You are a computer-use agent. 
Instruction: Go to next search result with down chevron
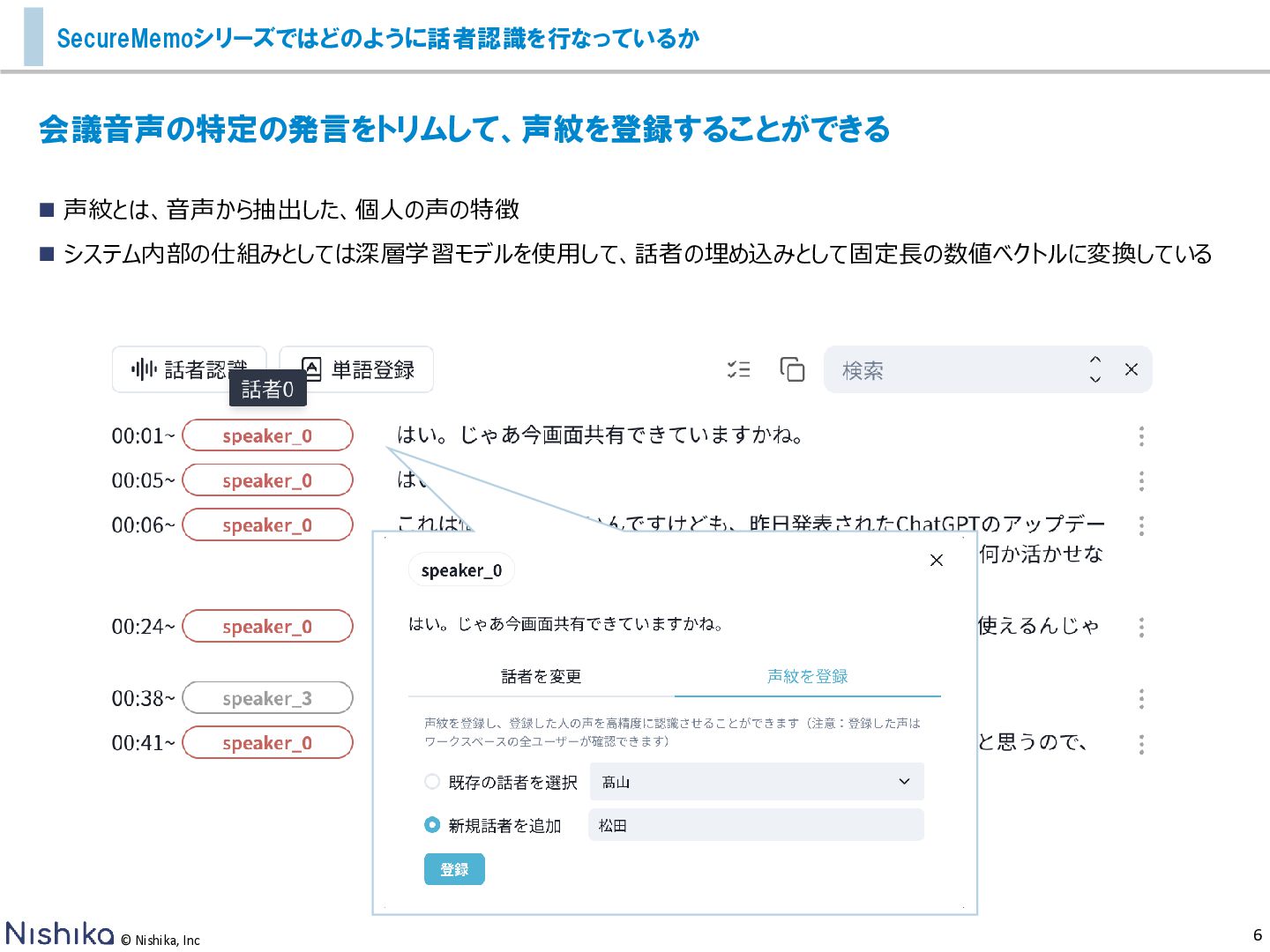point(1095,380)
